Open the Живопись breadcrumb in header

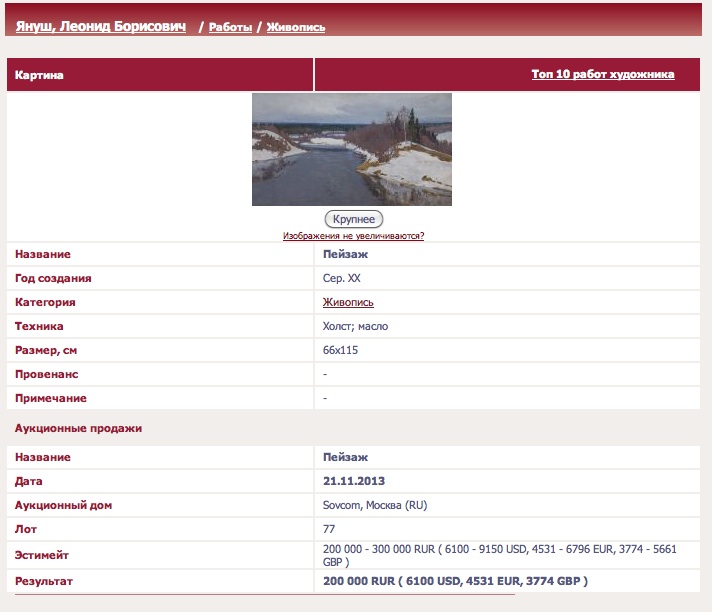pos(296,27)
